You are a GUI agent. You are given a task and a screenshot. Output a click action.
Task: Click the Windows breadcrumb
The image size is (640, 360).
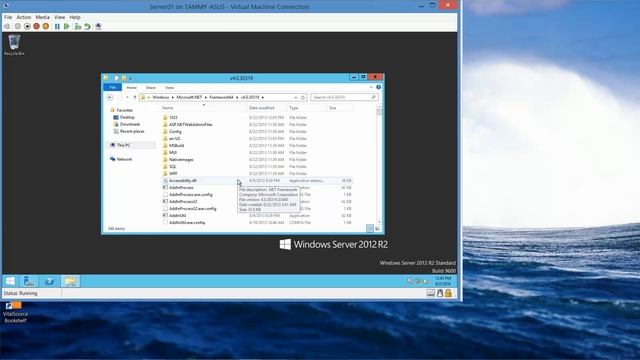point(161,98)
